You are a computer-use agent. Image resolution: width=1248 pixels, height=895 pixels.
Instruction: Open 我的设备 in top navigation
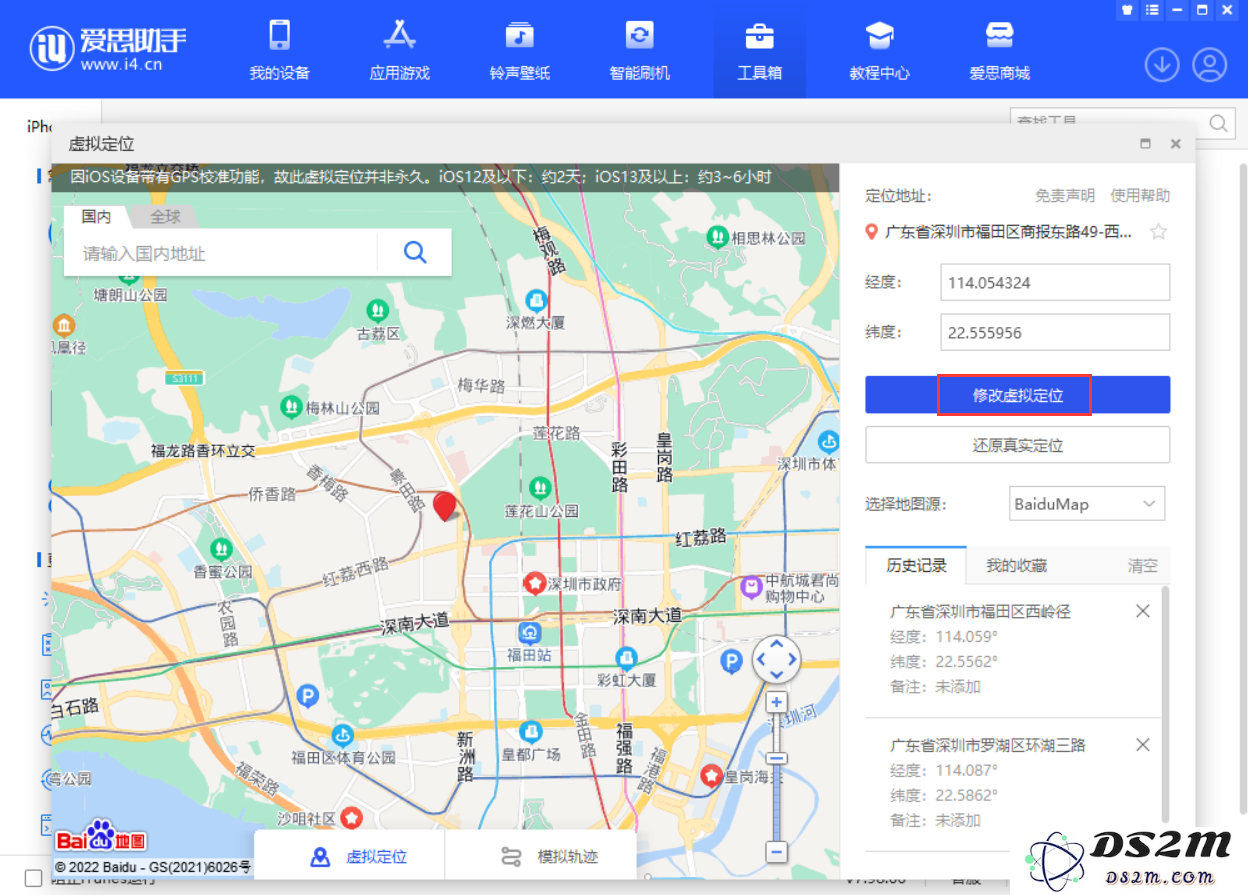click(x=279, y=50)
